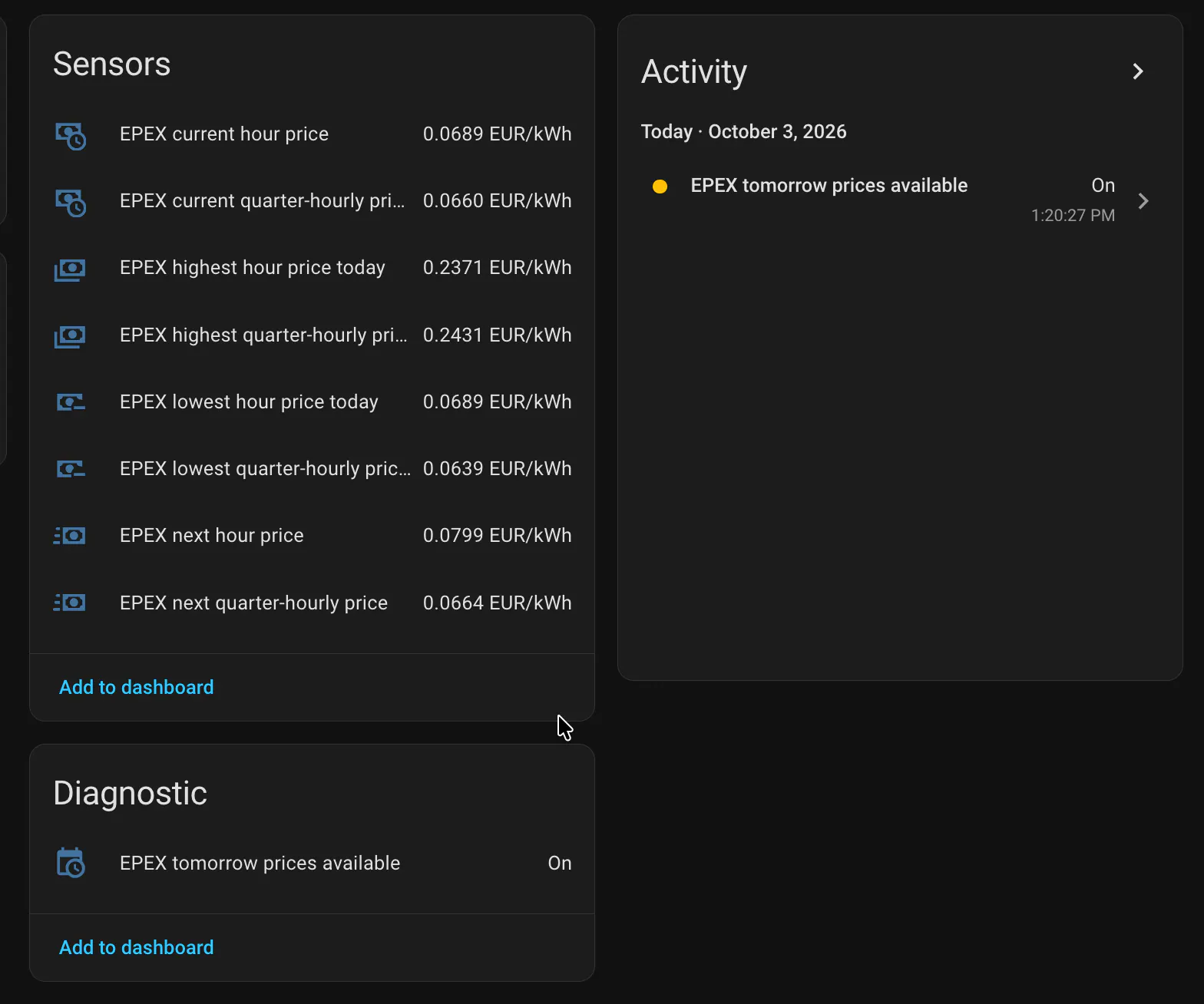
Task: Click the 0.0689 EUR/kWh current hour value
Action: click(497, 134)
